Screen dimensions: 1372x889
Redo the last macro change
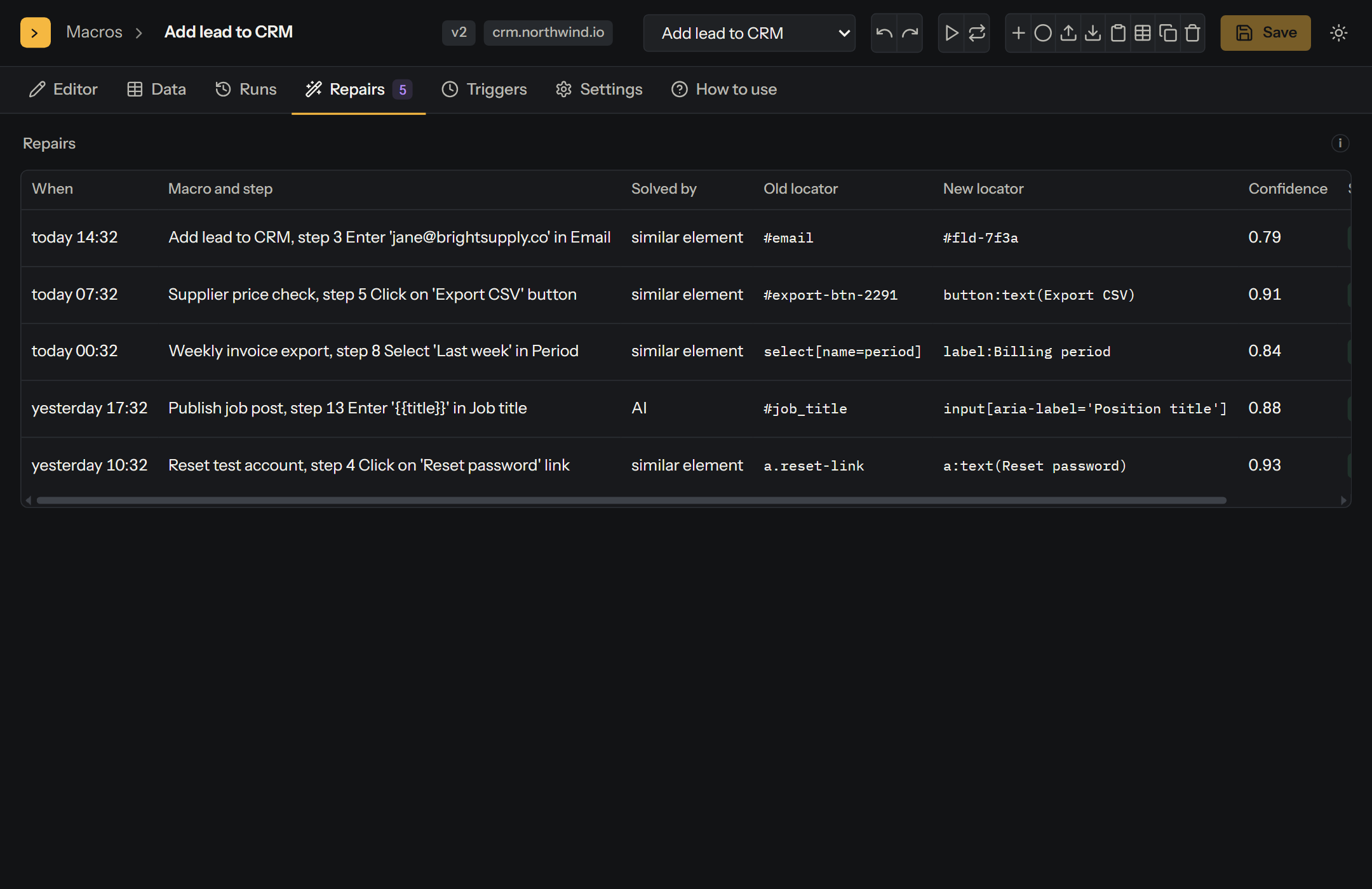[x=910, y=32]
